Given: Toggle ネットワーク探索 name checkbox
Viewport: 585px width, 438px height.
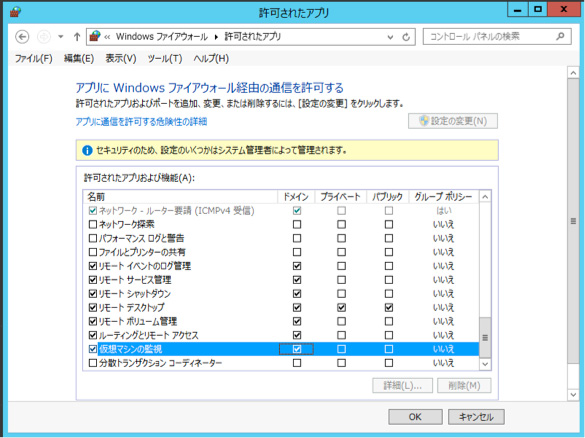Looking at the screenshot, I should [x=93, y=225].
